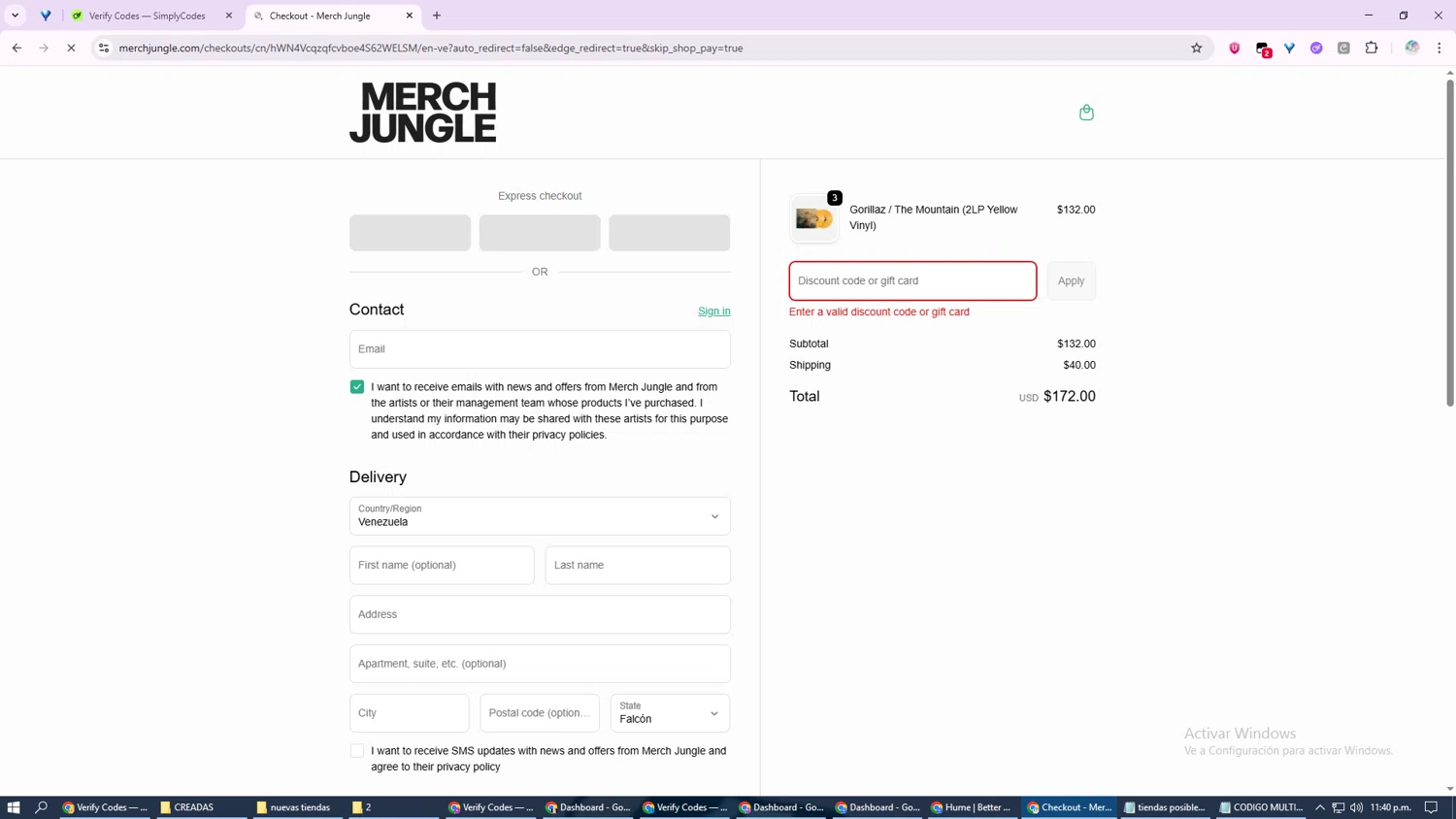Open the tiendas posible taskbar window
Image resolution: width=1456 pixels, height=819 pixels.
(1165, 807)
